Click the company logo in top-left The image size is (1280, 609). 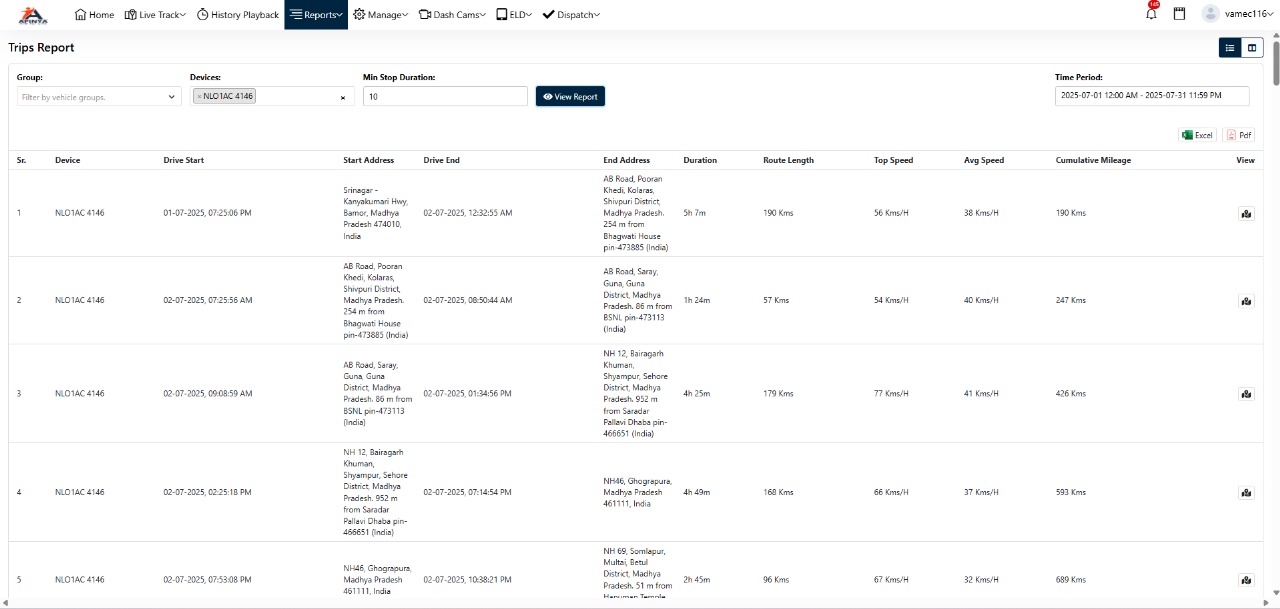[x=33, y=14]
